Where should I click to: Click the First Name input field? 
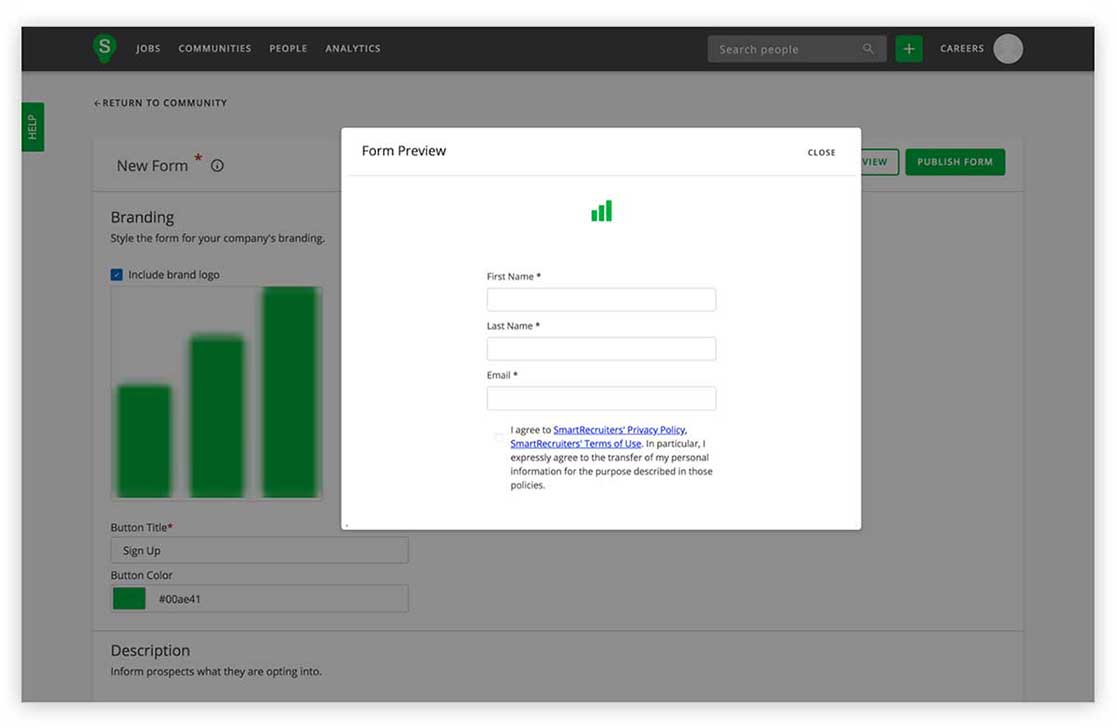(x=601, y=299)
